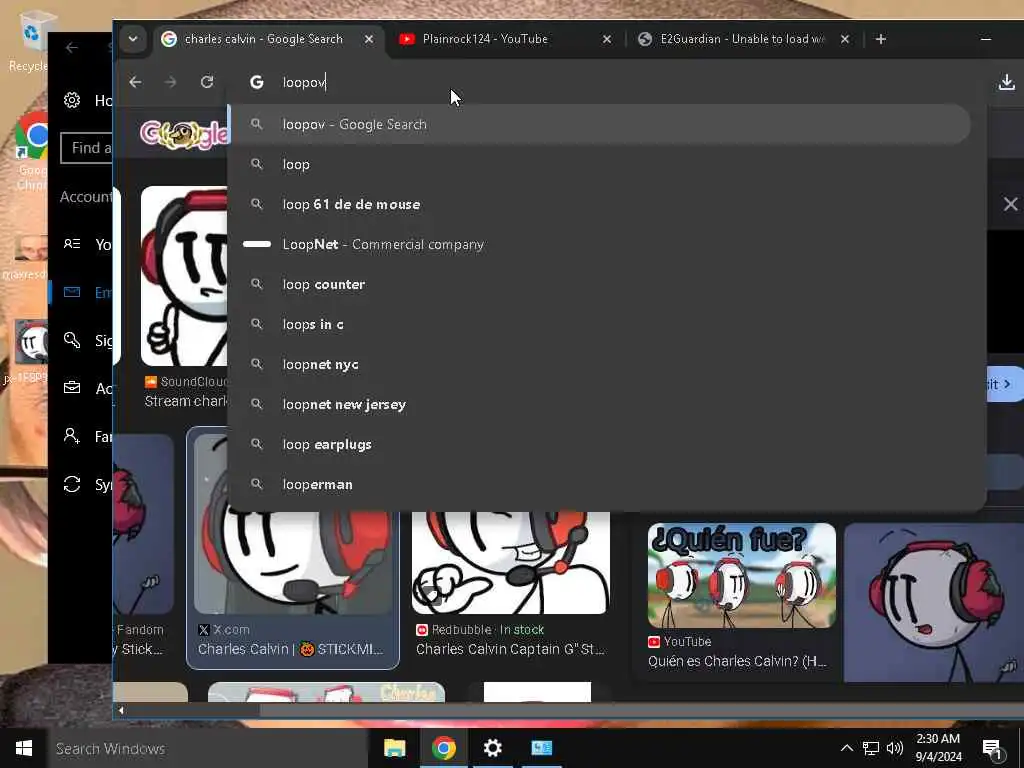Switch to the E2Guardian tab
The image size is (1024, 768).
pos(743,39)
